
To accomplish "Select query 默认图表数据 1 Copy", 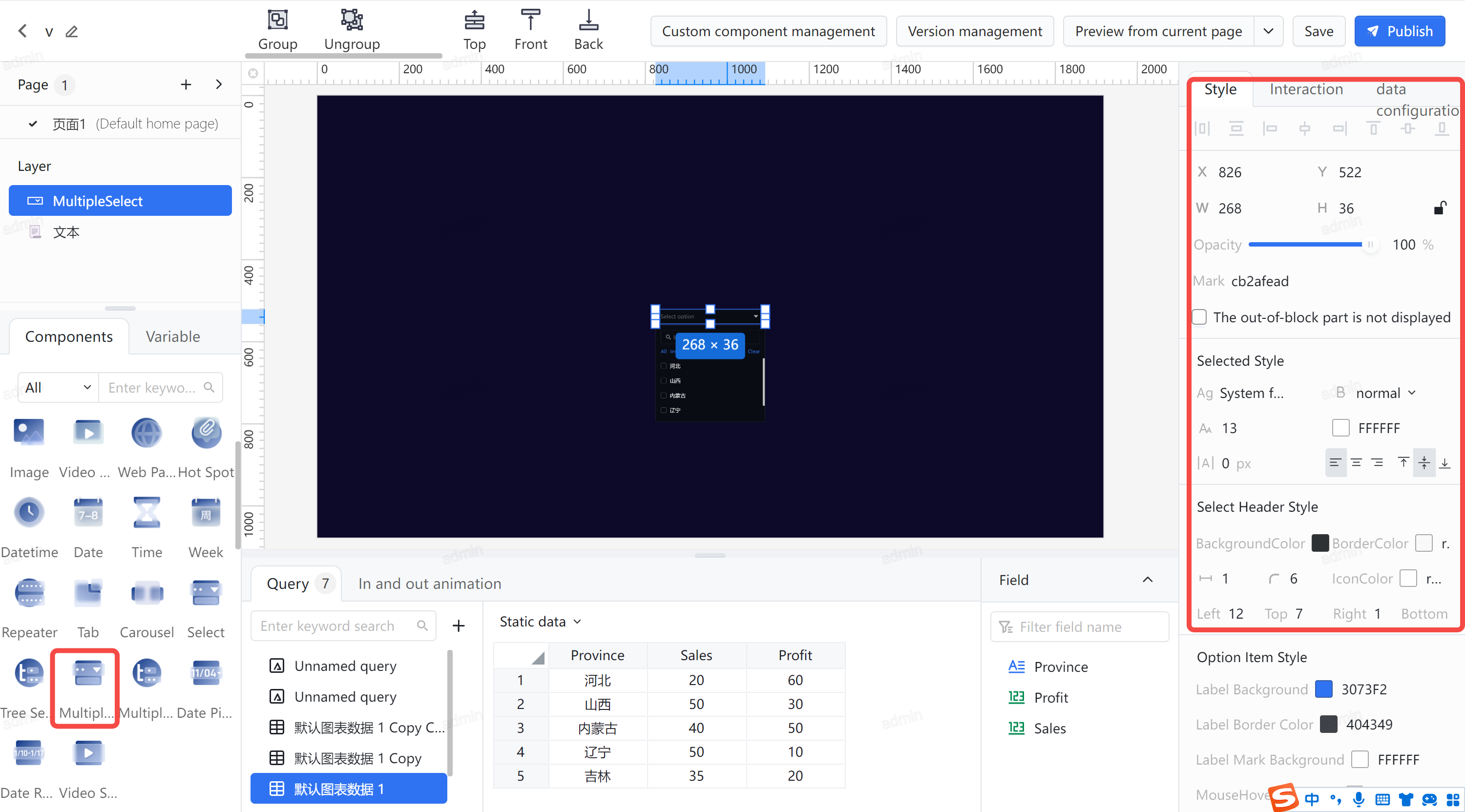I will click(x=348, y=758).
